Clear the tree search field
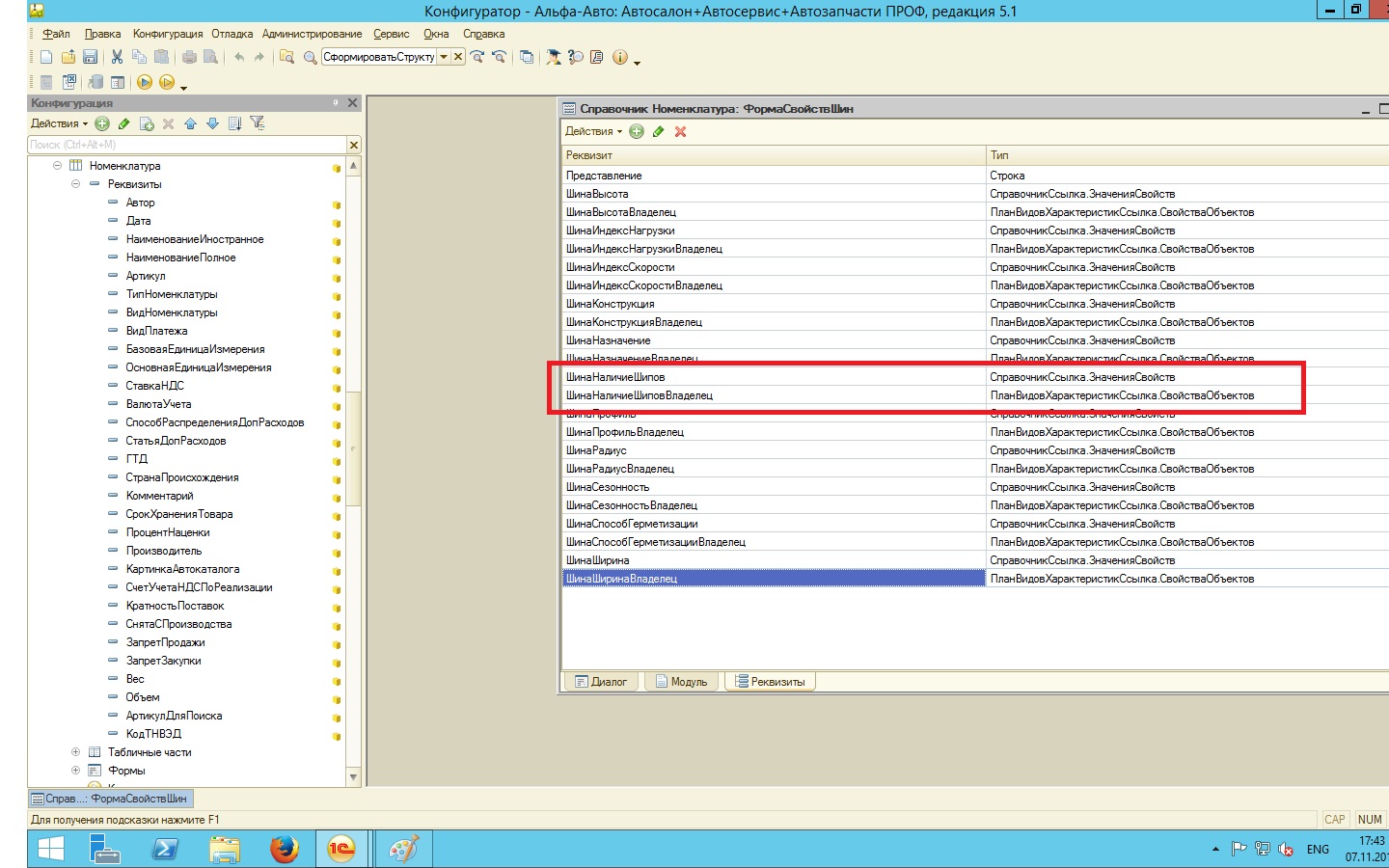The image size is (1389, 868). [x=354, y=145]
